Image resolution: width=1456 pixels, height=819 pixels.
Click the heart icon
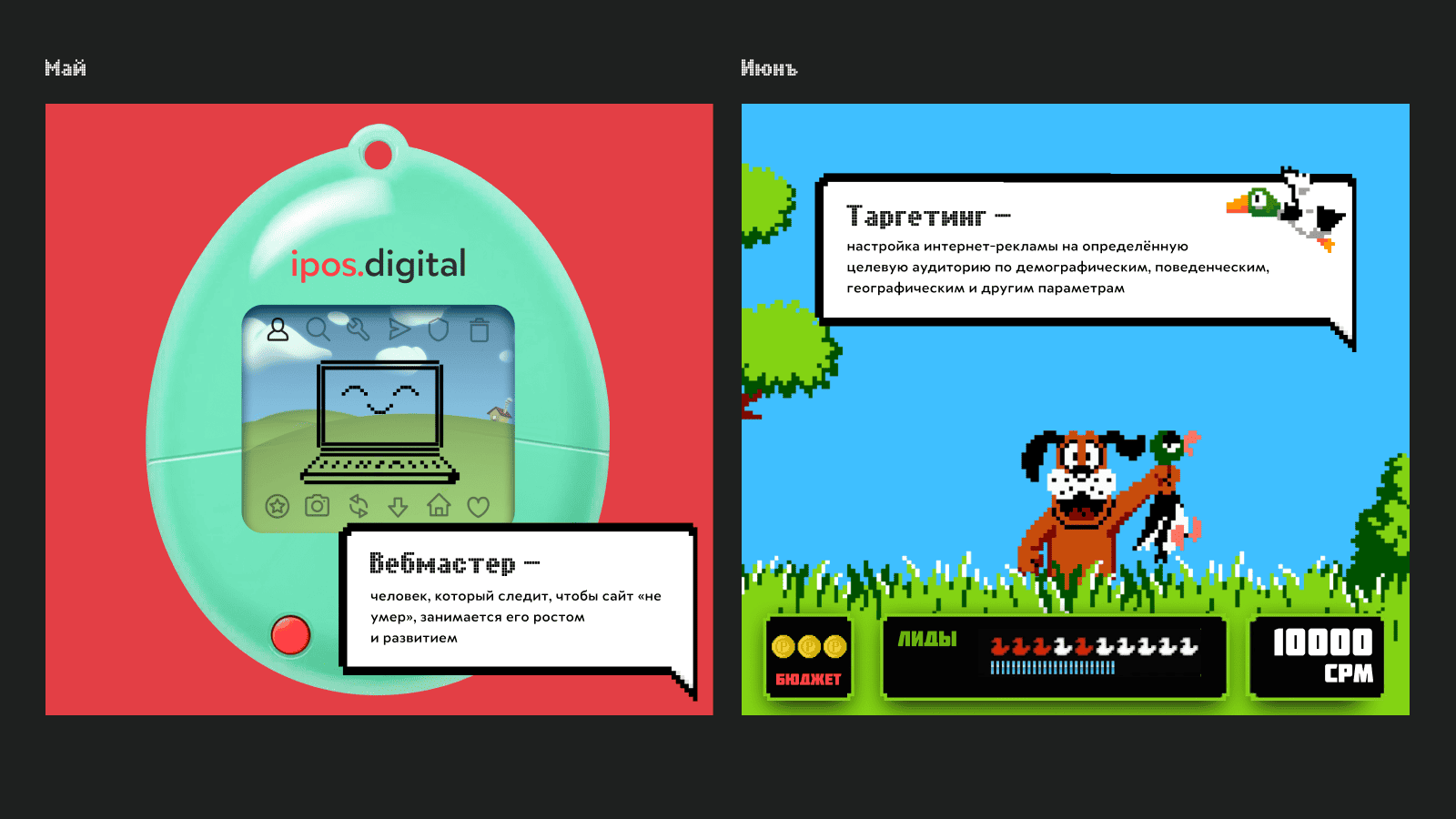pos(479,506)
